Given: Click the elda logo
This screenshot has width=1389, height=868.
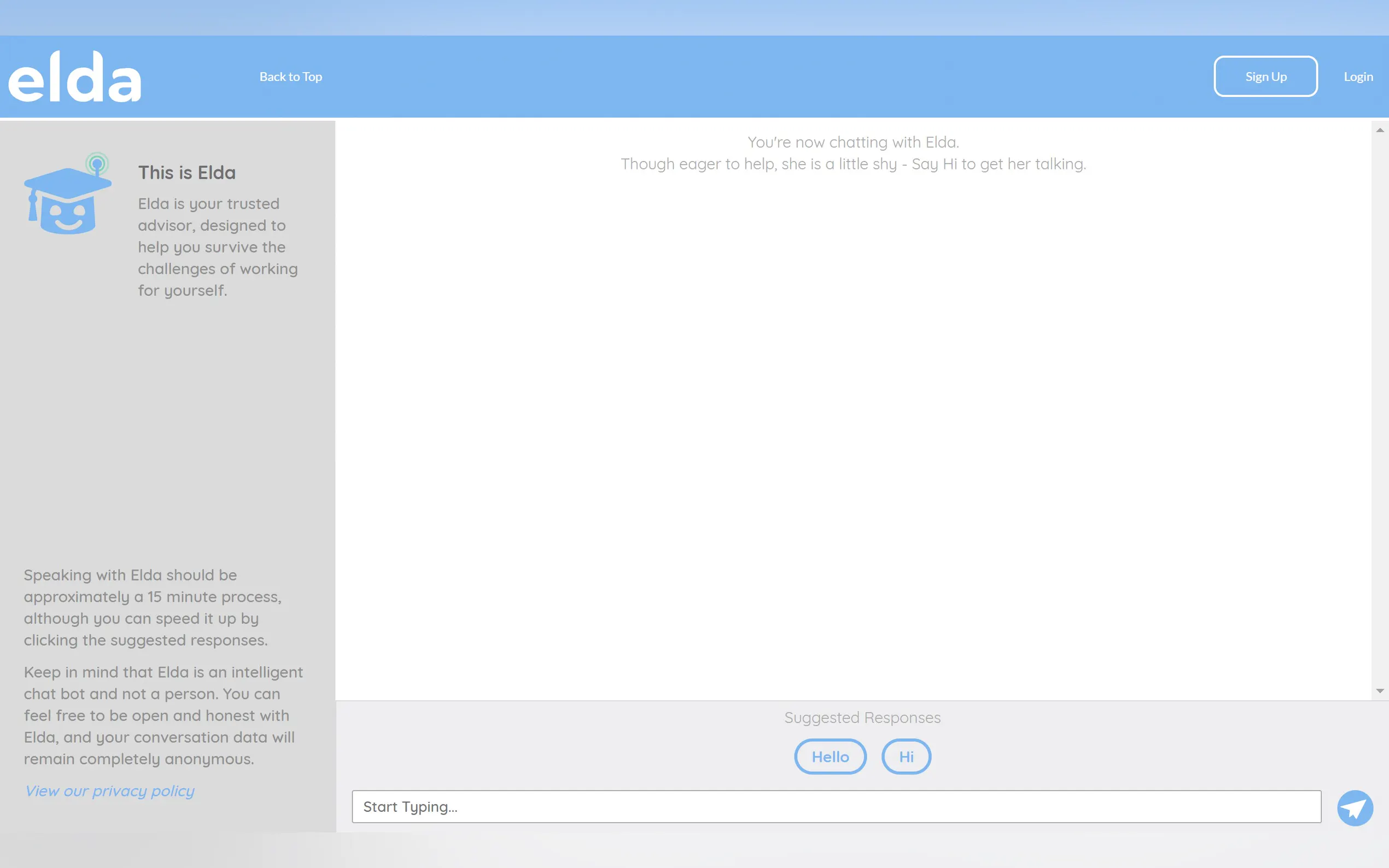Looking at the screenshot, I should (75, 77).
